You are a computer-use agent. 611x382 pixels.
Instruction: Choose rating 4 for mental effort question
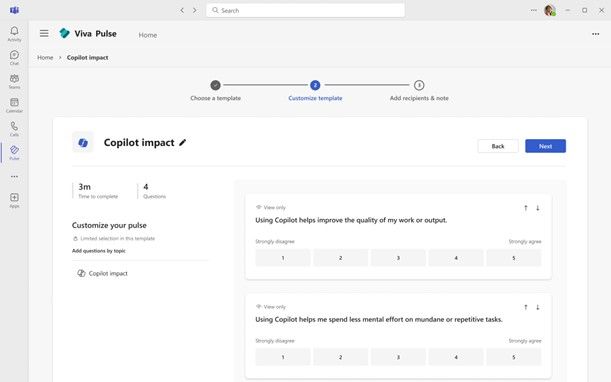[456, 357]
